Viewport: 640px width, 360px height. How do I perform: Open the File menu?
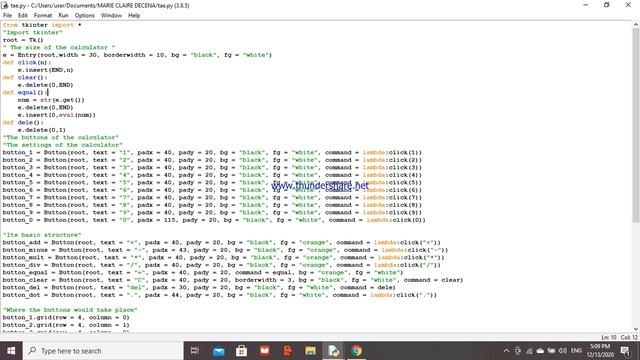pyautogui.click(x=7, y=16)
